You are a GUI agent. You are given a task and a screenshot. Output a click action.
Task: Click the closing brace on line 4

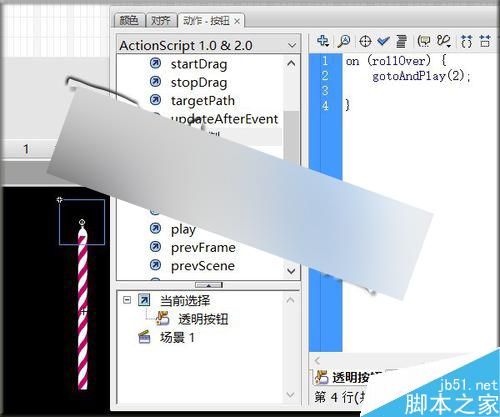348,105
